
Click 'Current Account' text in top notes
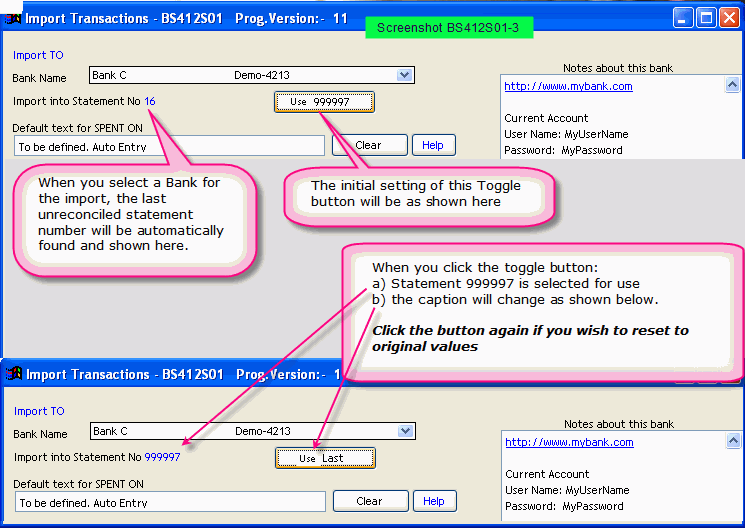click(x=546, y=118)
